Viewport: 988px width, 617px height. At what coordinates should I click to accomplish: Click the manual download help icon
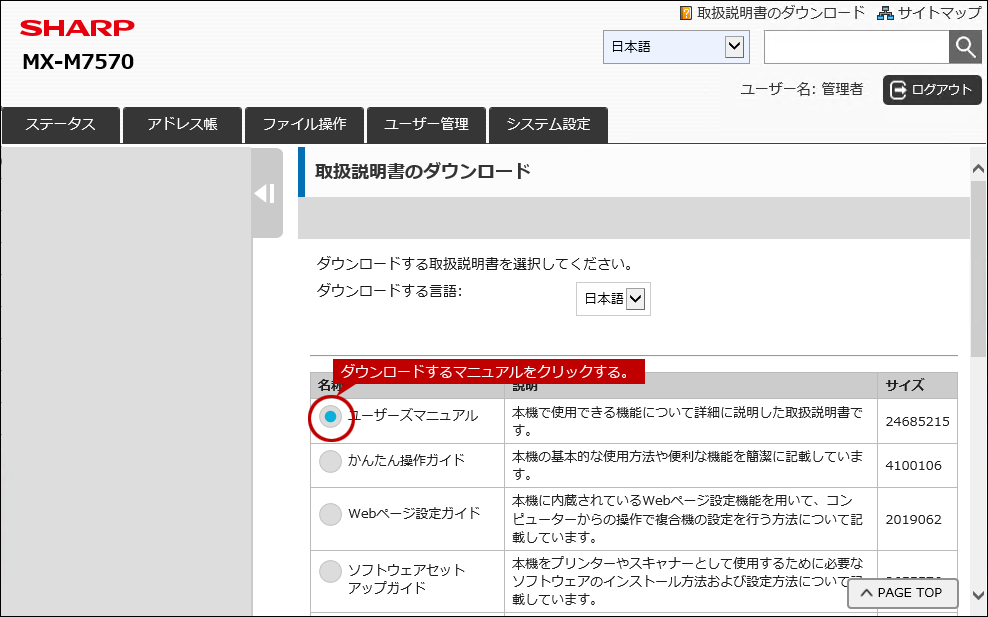(x=686, y=13)
